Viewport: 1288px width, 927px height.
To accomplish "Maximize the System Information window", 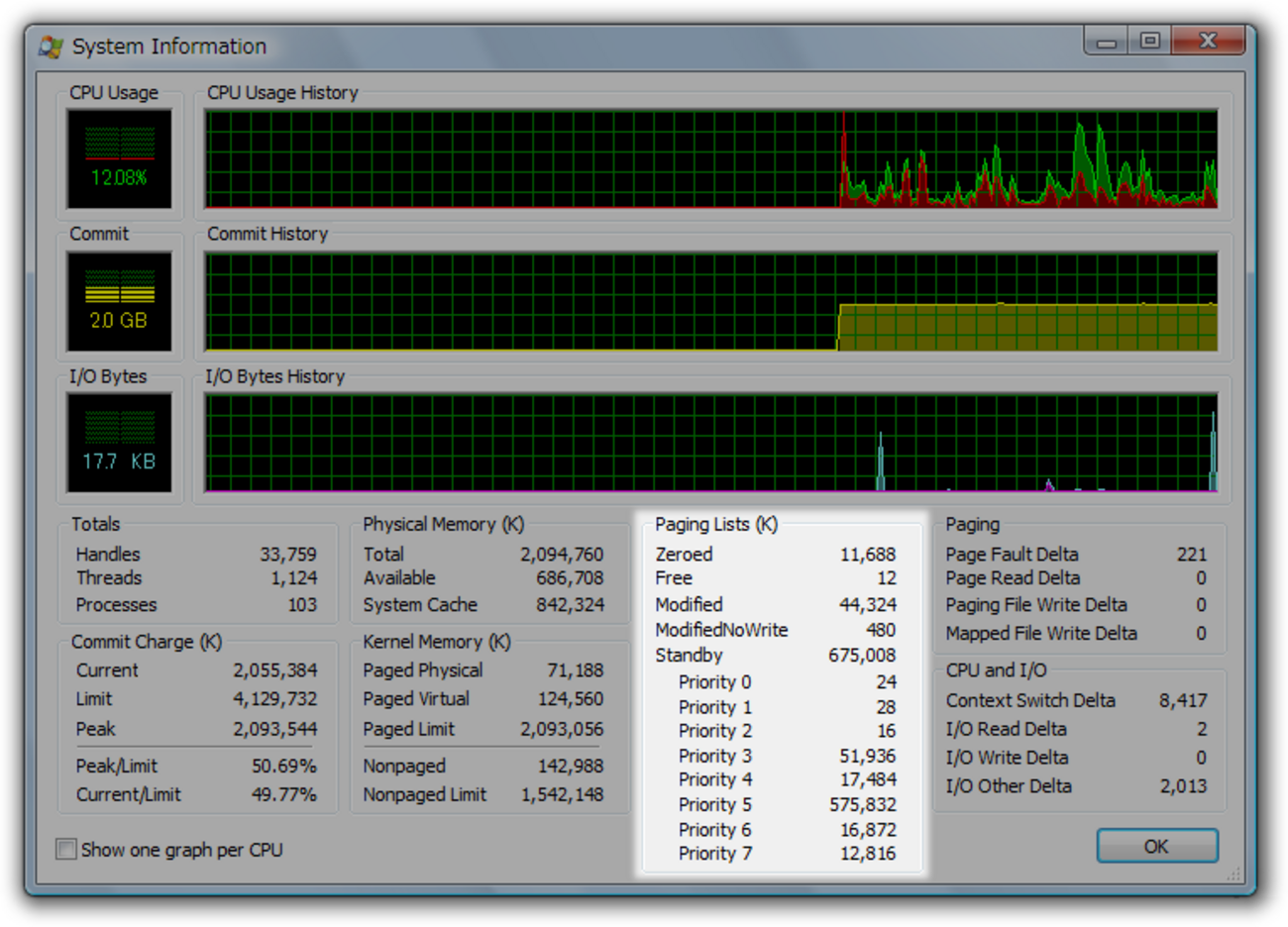I will pos(1149,42).
